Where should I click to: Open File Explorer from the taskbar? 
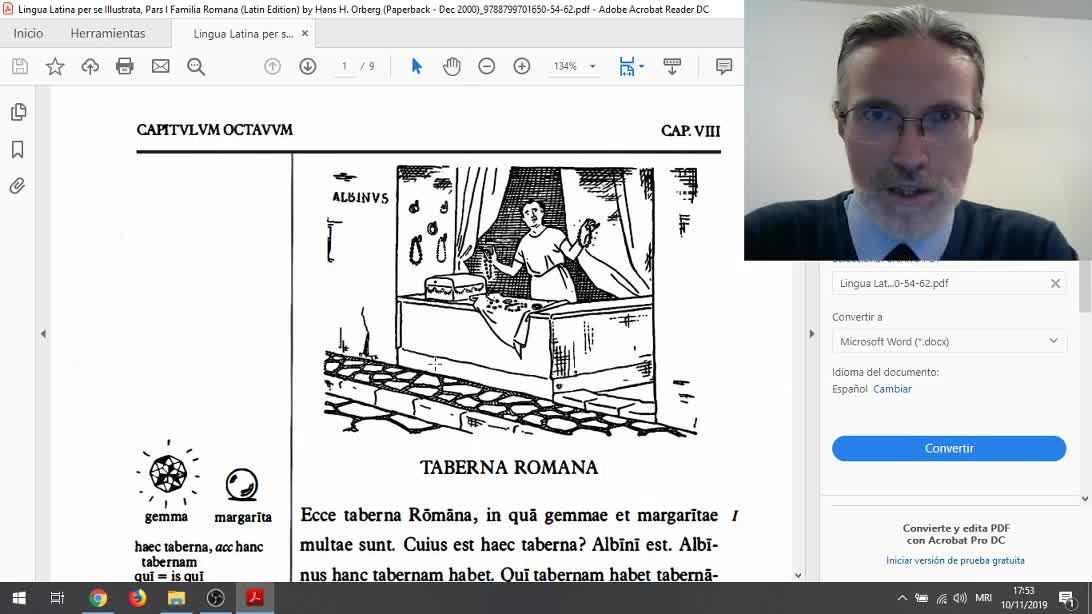pyautogui.click(x=176, y=598)
